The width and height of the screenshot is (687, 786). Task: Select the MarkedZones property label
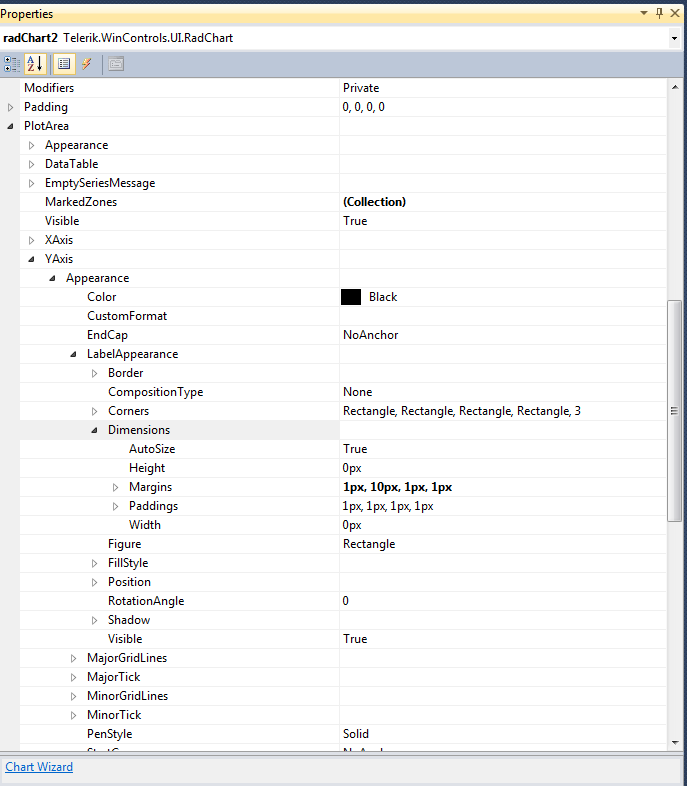[81, 202]
